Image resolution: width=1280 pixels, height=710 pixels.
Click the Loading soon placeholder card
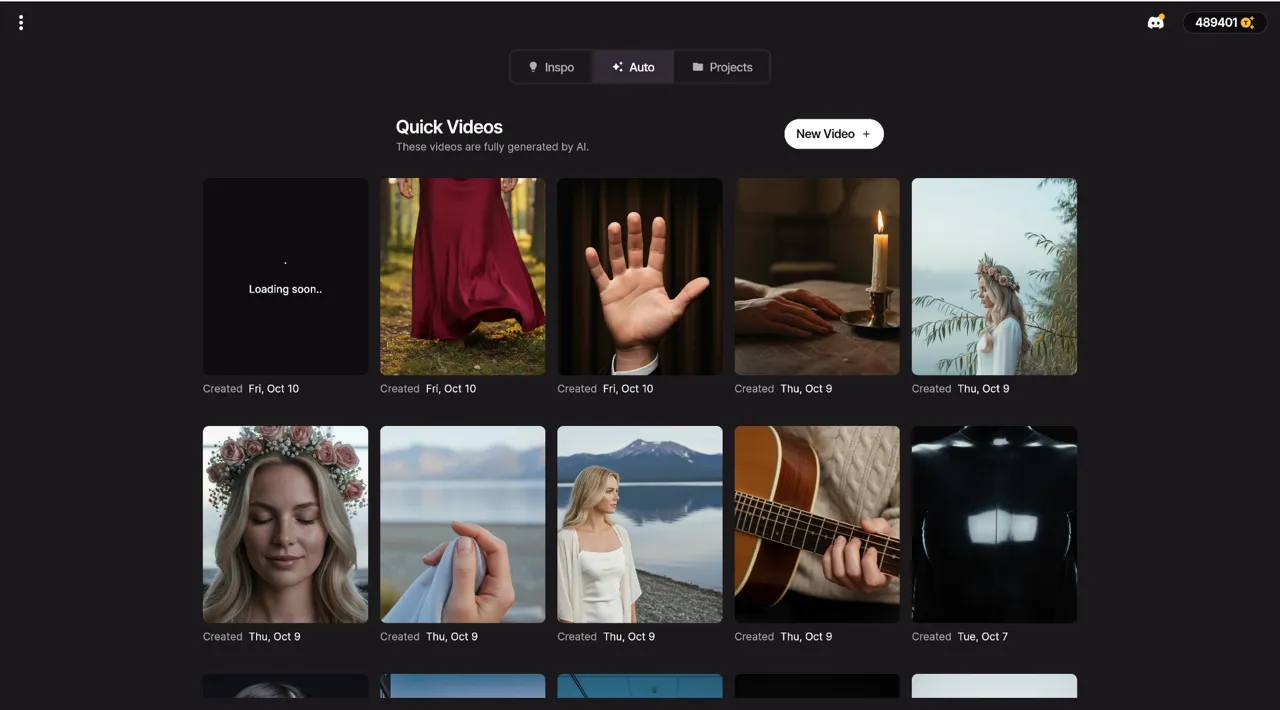click(x=285, y=276)
